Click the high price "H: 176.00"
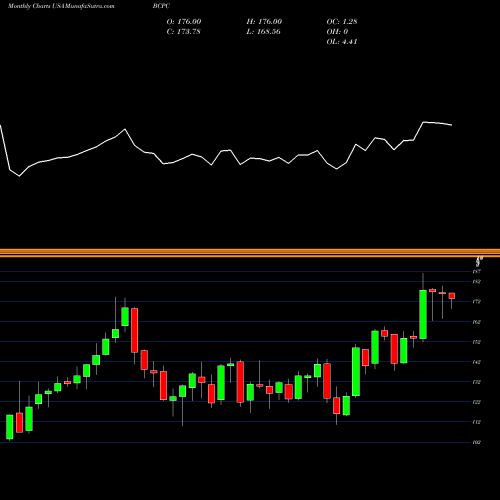The image size is (500, 500). 264,22
